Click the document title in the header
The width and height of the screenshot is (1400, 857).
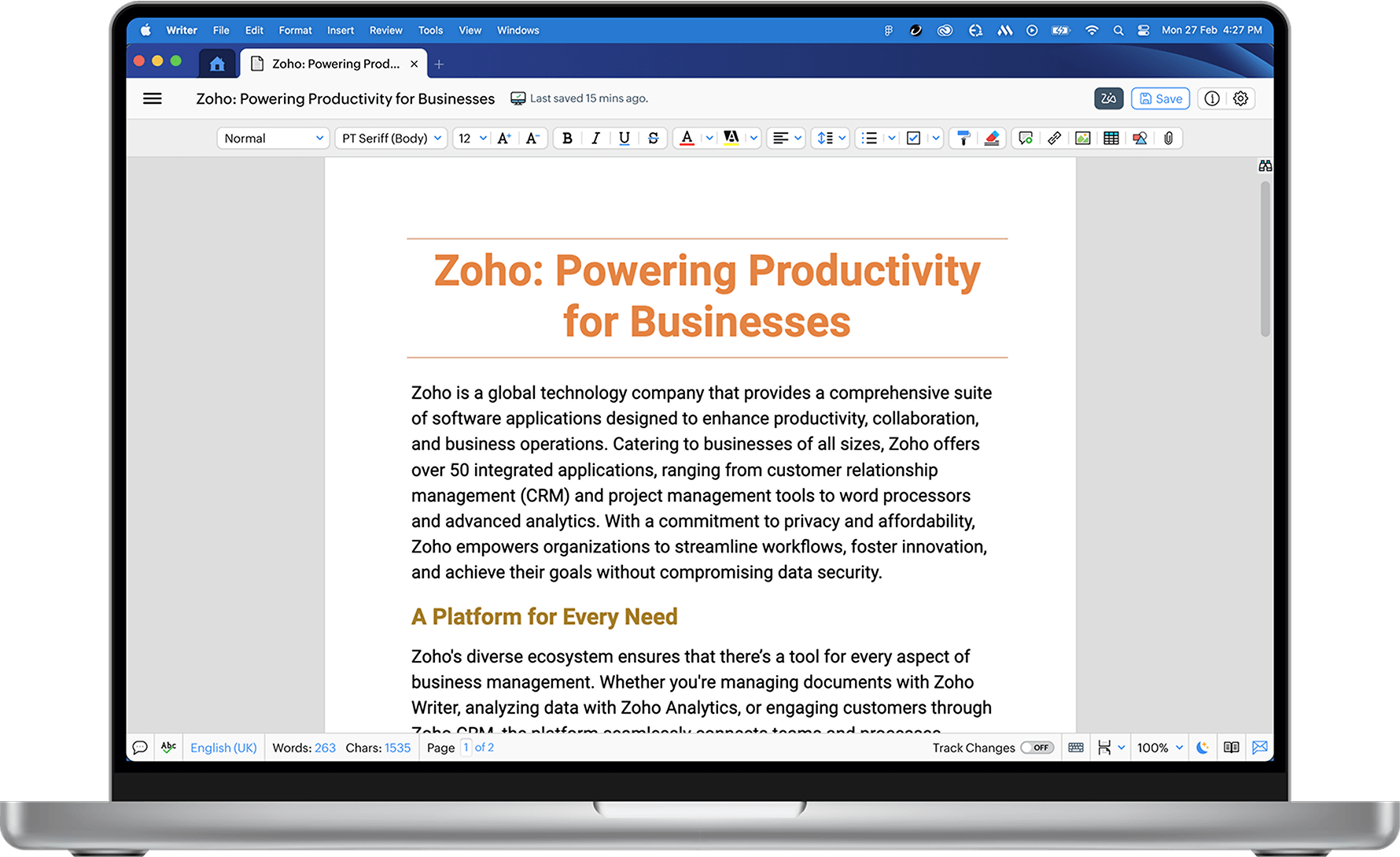[x=345, y=98]
